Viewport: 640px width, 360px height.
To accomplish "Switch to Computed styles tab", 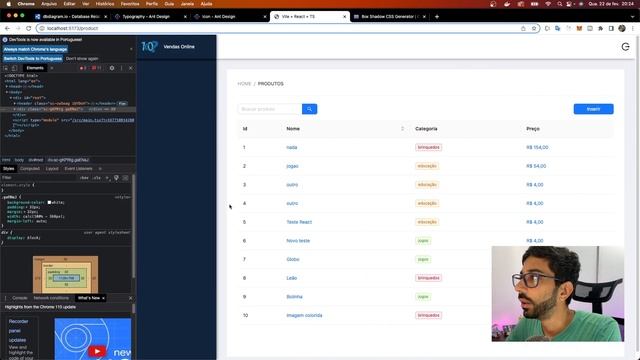I will [x=30, y=169].
